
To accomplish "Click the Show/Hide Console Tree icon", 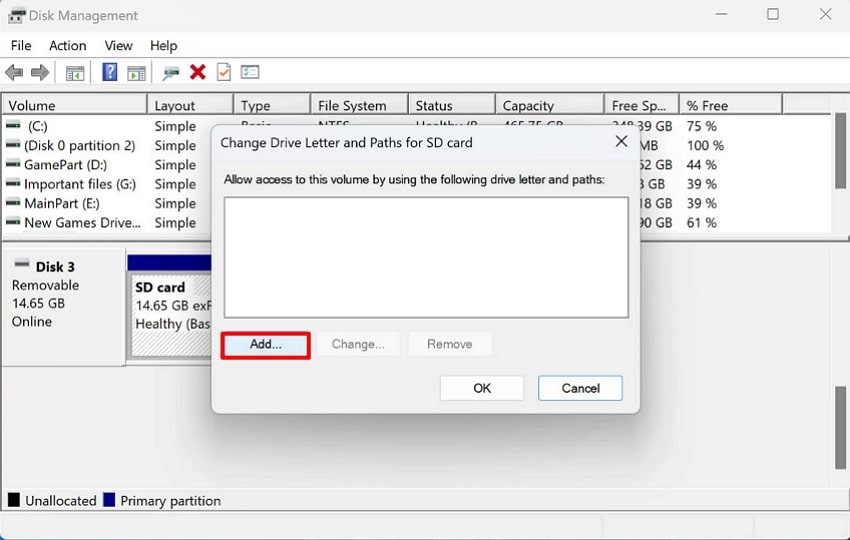I will pyautogui.click(x=75, y=73).
